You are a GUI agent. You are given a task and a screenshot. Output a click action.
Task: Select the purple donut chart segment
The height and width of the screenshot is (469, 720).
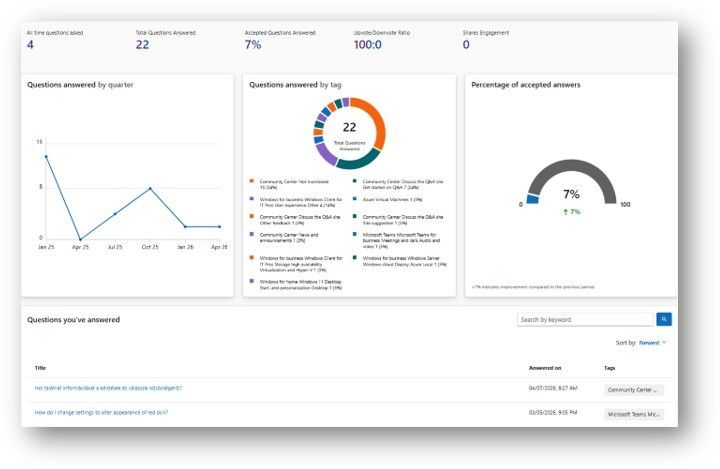(326, 154)
